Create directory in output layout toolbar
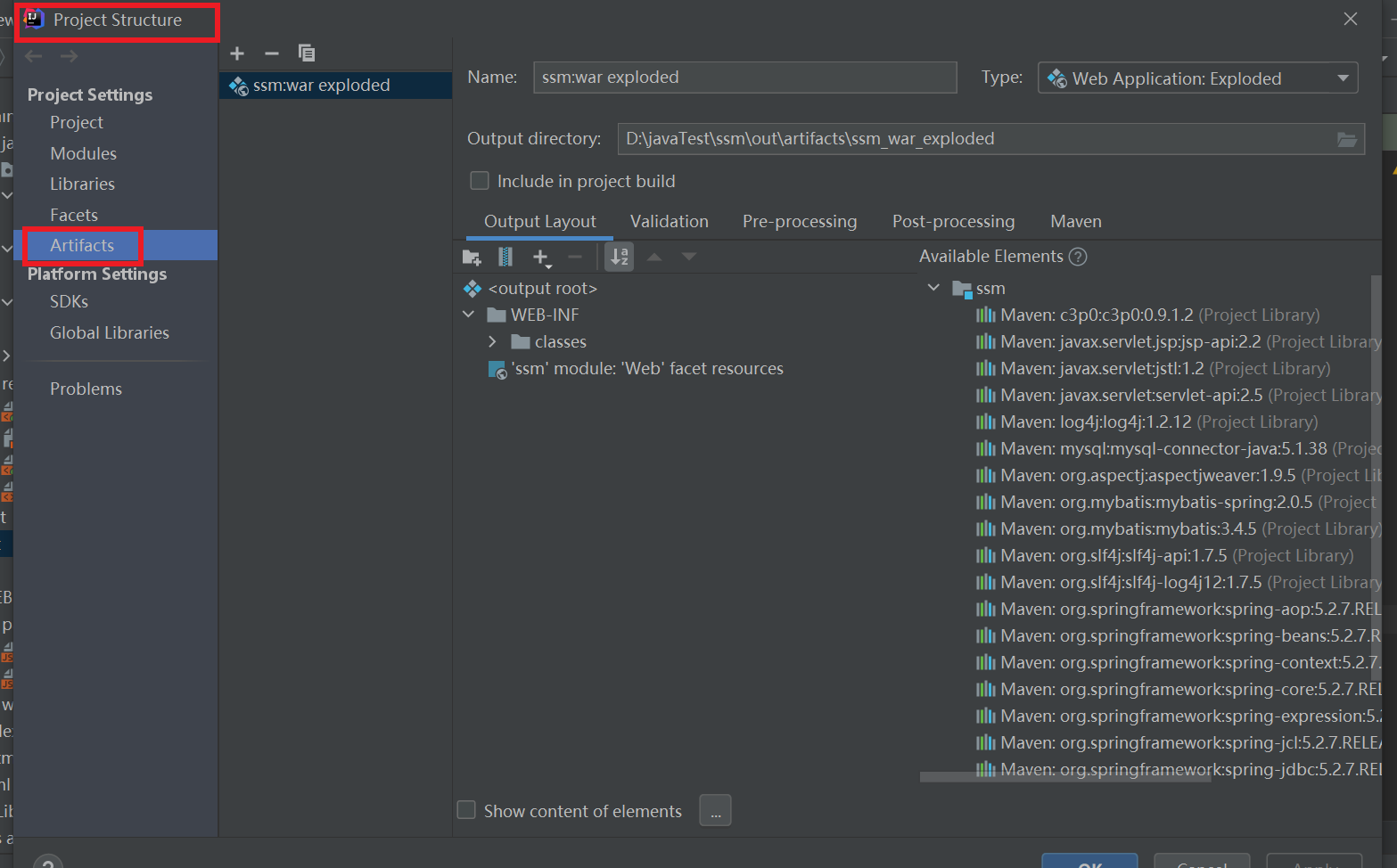Screen dimensions: 1397x868 pyautogui.click(x=472, y=258)
